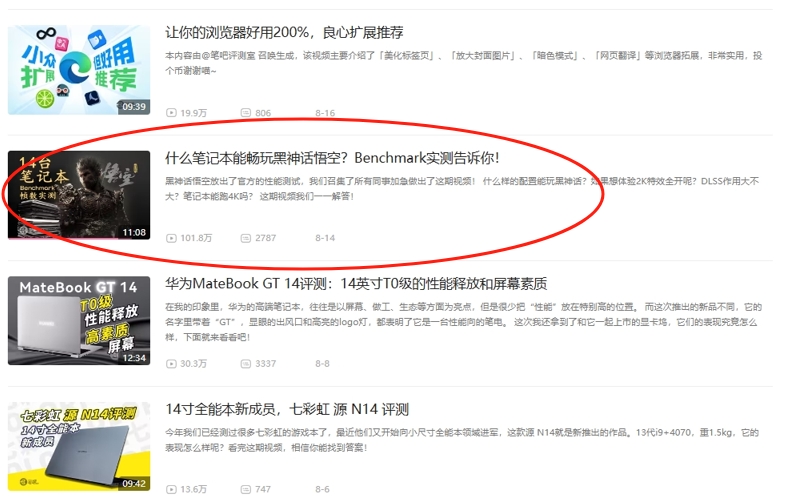This screenshot has width=789, height=501.
Task: Click the 09:39 duration badge
Action: click(134, 107)
